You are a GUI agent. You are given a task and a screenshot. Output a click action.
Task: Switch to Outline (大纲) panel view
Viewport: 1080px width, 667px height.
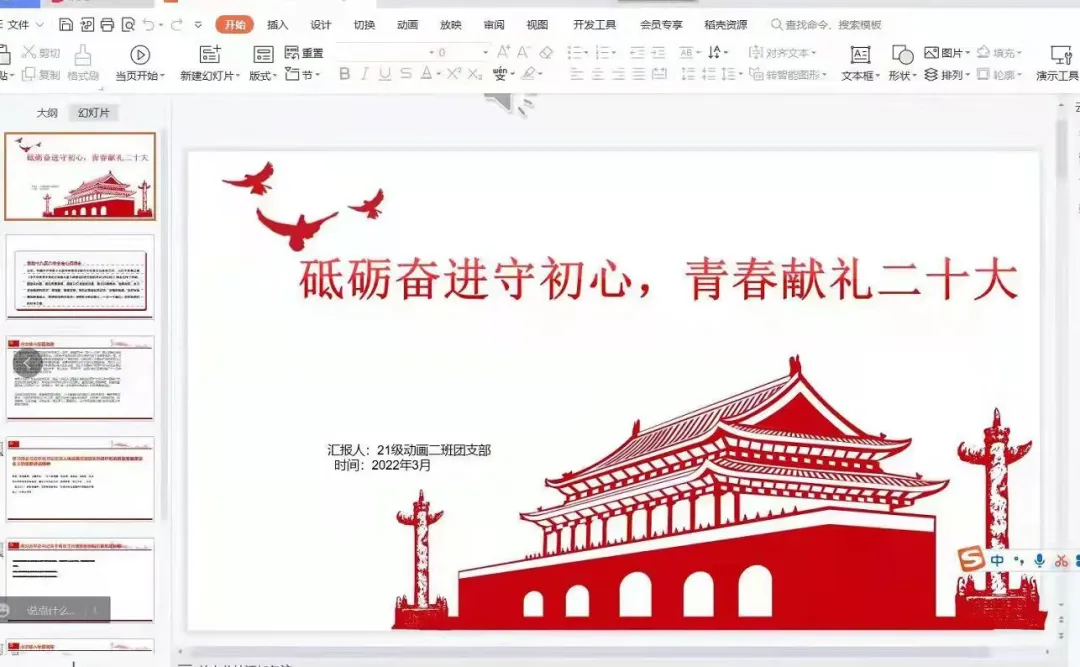[x=47, y=113]
